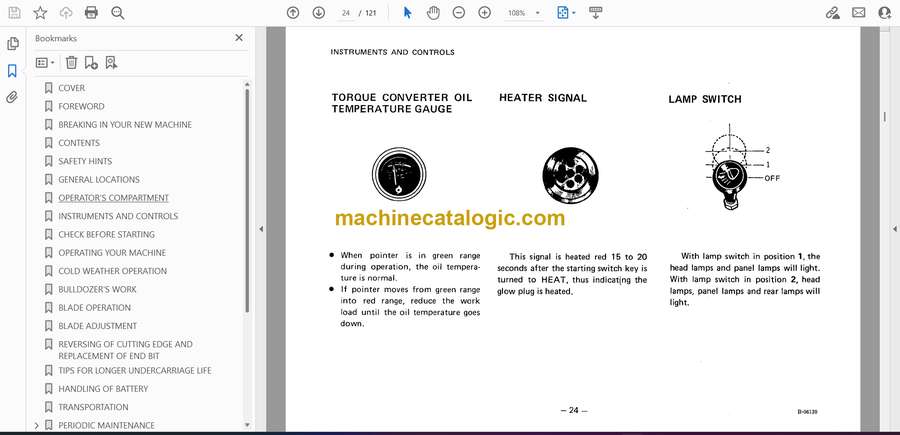This screenshot has height=435, width=900.
Task: Jump to COLD WEATHER OPERATION bookmark
Action: [112, 271]
